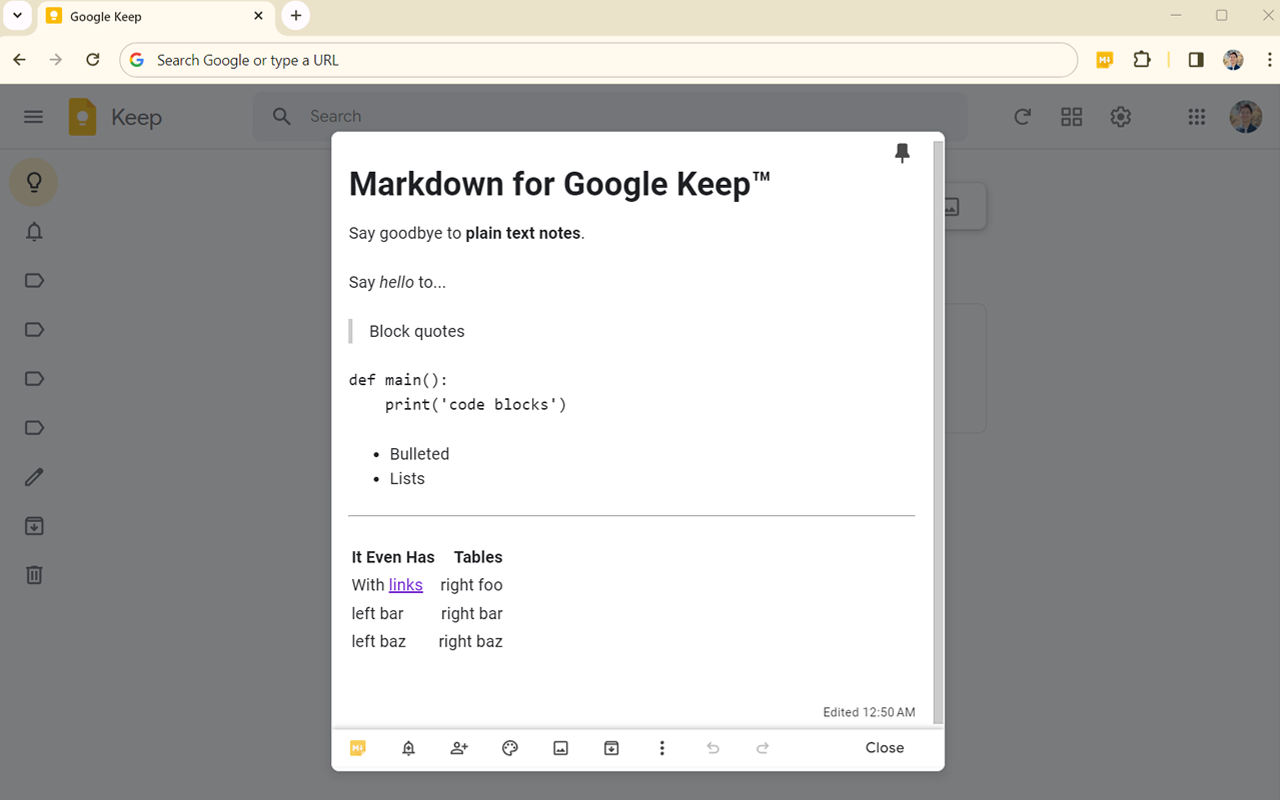The width and height of the screenshot is (1280, 800).
Task: Open the Chrome tab search dropdown
Action: coord(17,16)
